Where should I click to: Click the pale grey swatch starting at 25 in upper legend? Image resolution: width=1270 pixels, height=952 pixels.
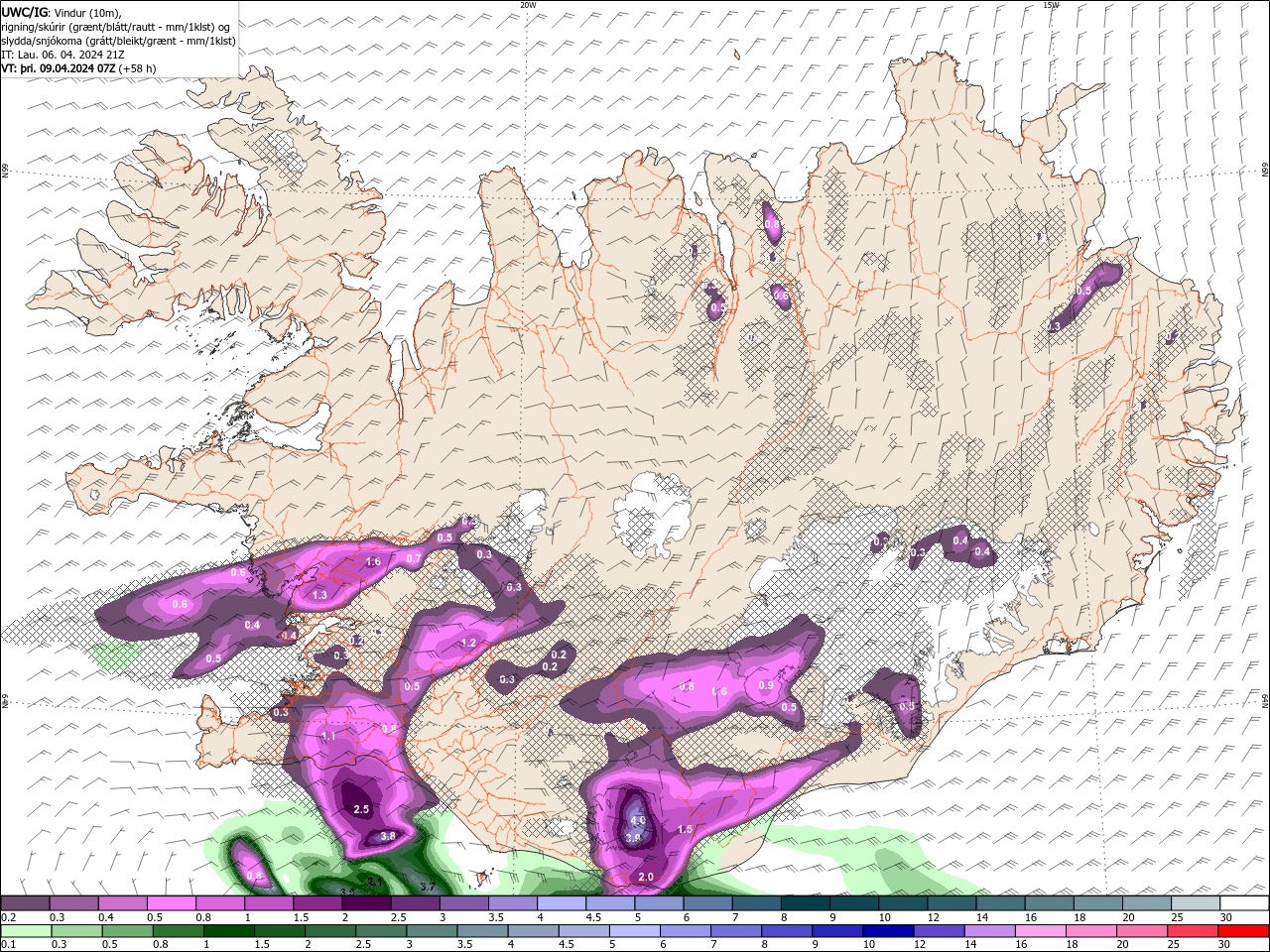coord(1196,903)
